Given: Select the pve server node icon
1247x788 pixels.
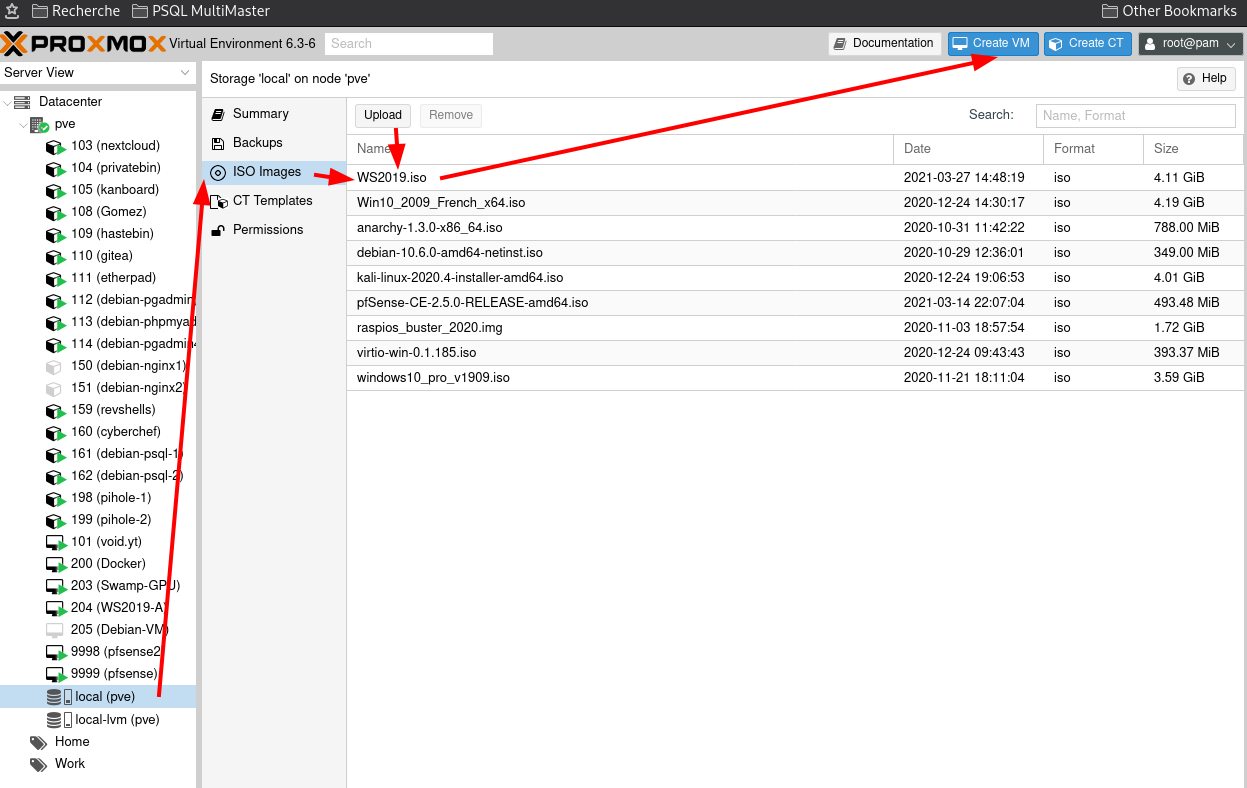Looking at the screenshot, I should click(39, 124).
